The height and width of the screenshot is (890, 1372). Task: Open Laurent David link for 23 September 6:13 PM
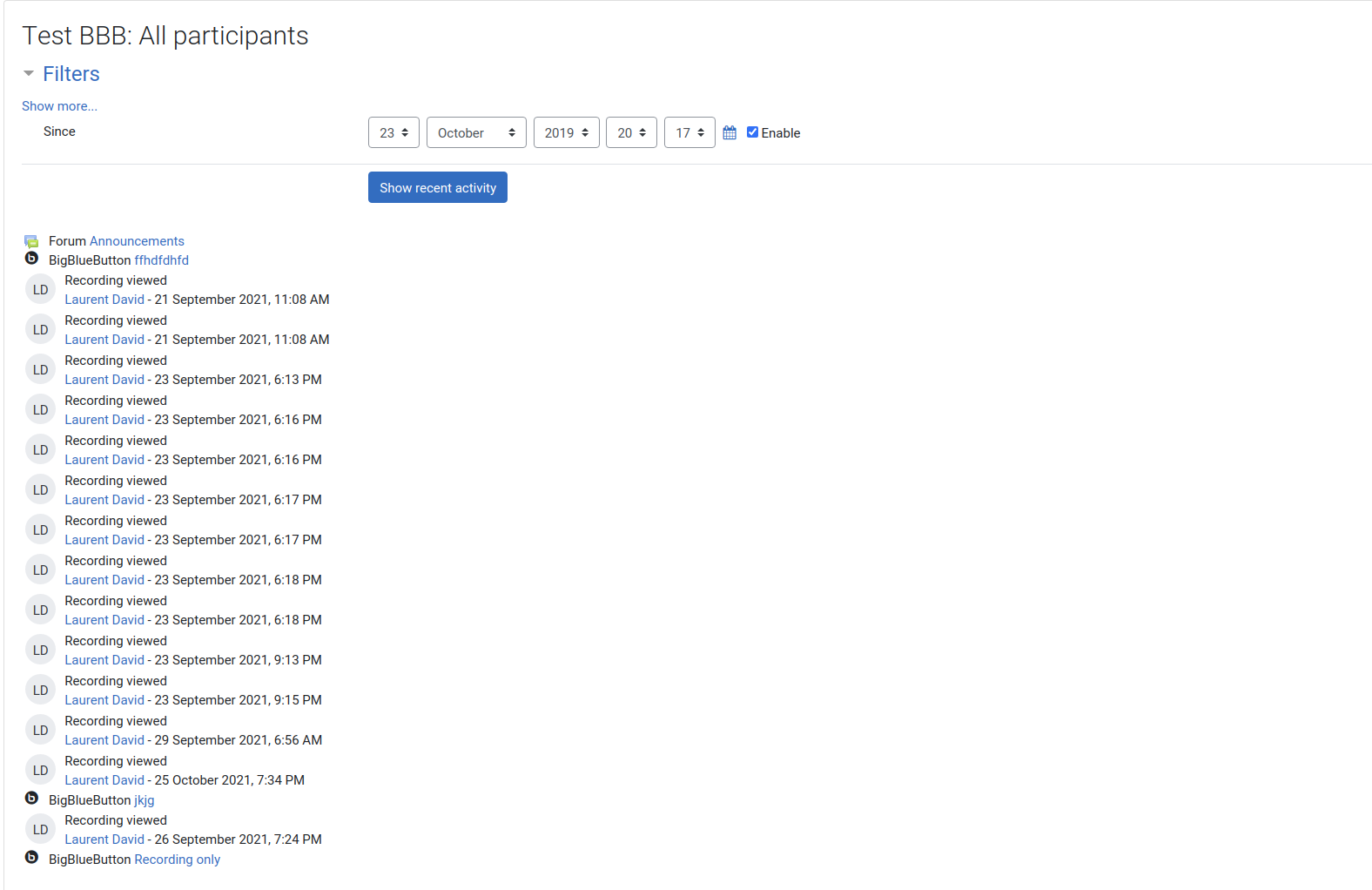coord(104,380)
